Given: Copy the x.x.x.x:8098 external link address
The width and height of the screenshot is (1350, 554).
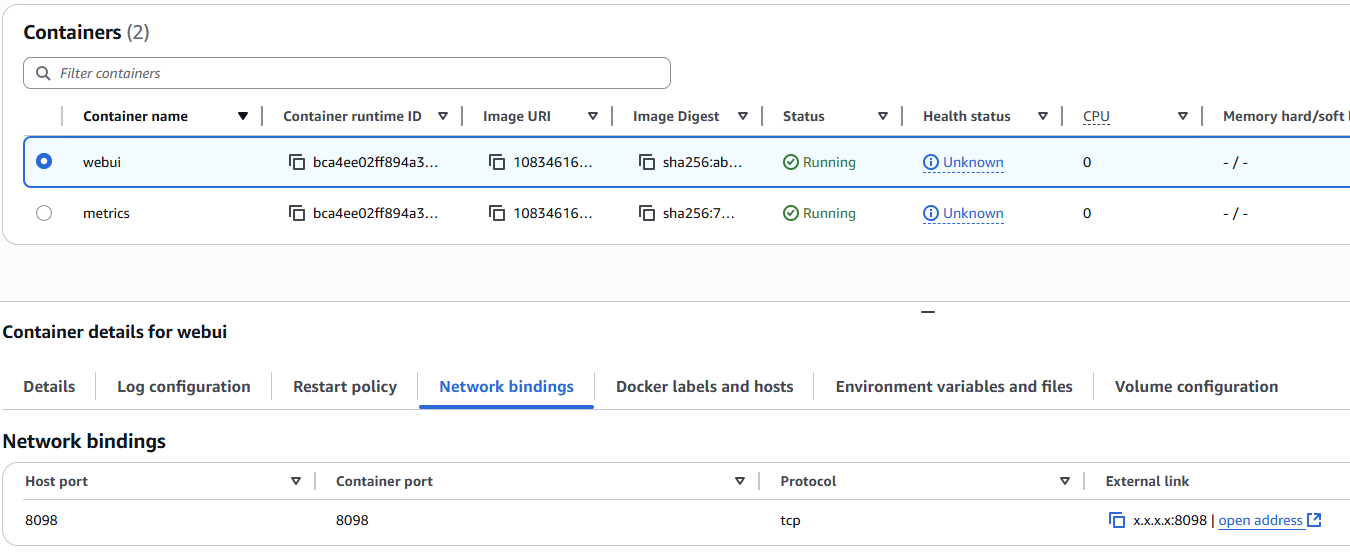Looking at the screenshot, I should (1117, 520).
